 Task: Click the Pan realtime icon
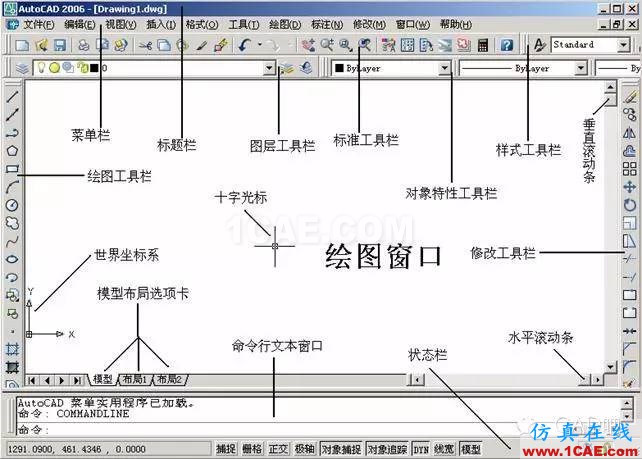(308, 45)
